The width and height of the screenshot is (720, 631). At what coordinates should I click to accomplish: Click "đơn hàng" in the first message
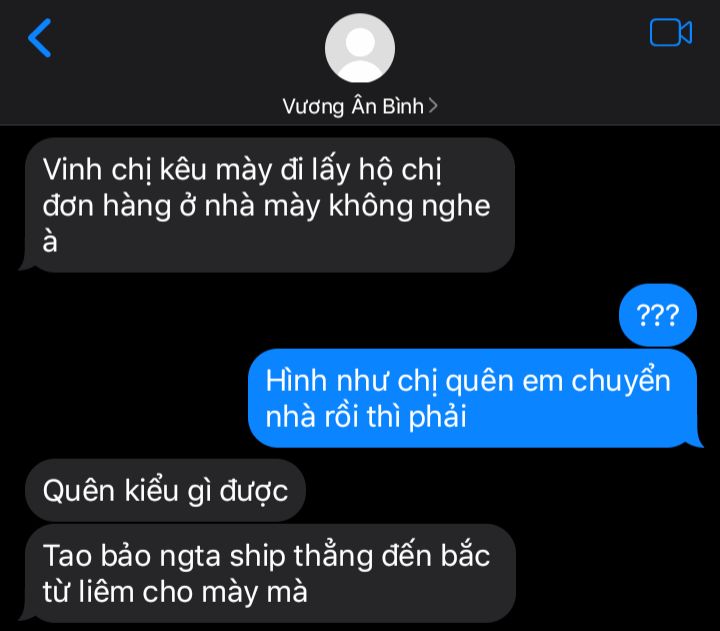pyautogui.click(x=107, y=205)
